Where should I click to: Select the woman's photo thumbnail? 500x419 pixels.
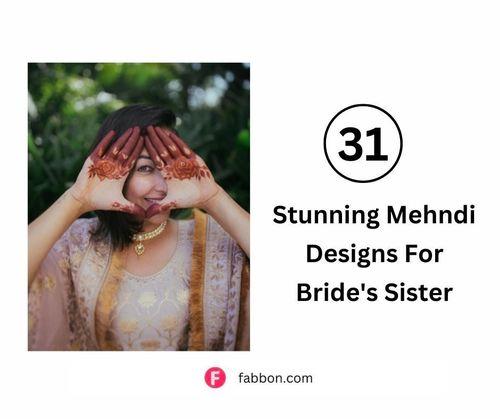pyautogui.click(x=139, y=206)
